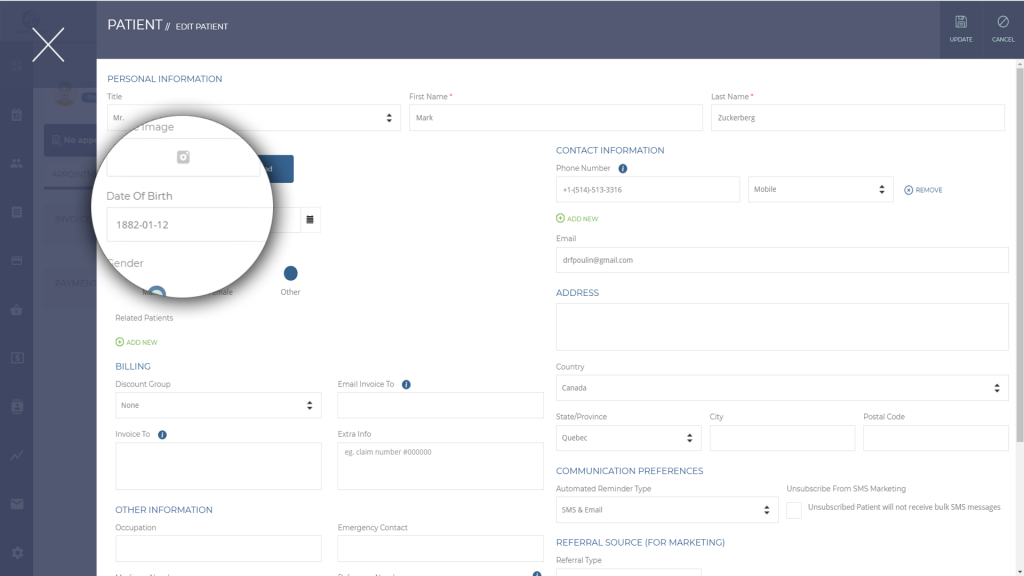Open the Country dropdown showing Canada
This screenshot has height=576, width=1024.
coord(782,388)
